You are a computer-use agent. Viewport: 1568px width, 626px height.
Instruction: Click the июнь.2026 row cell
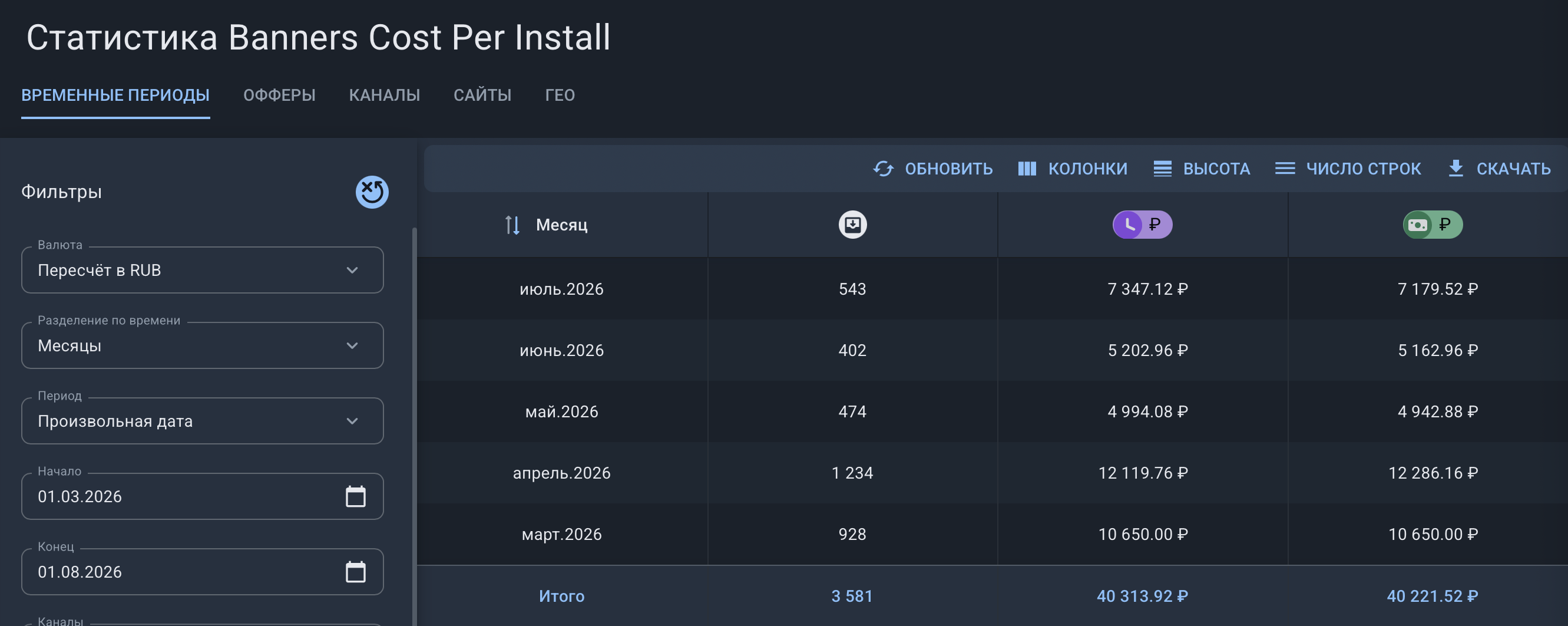[x=561, y=350]
